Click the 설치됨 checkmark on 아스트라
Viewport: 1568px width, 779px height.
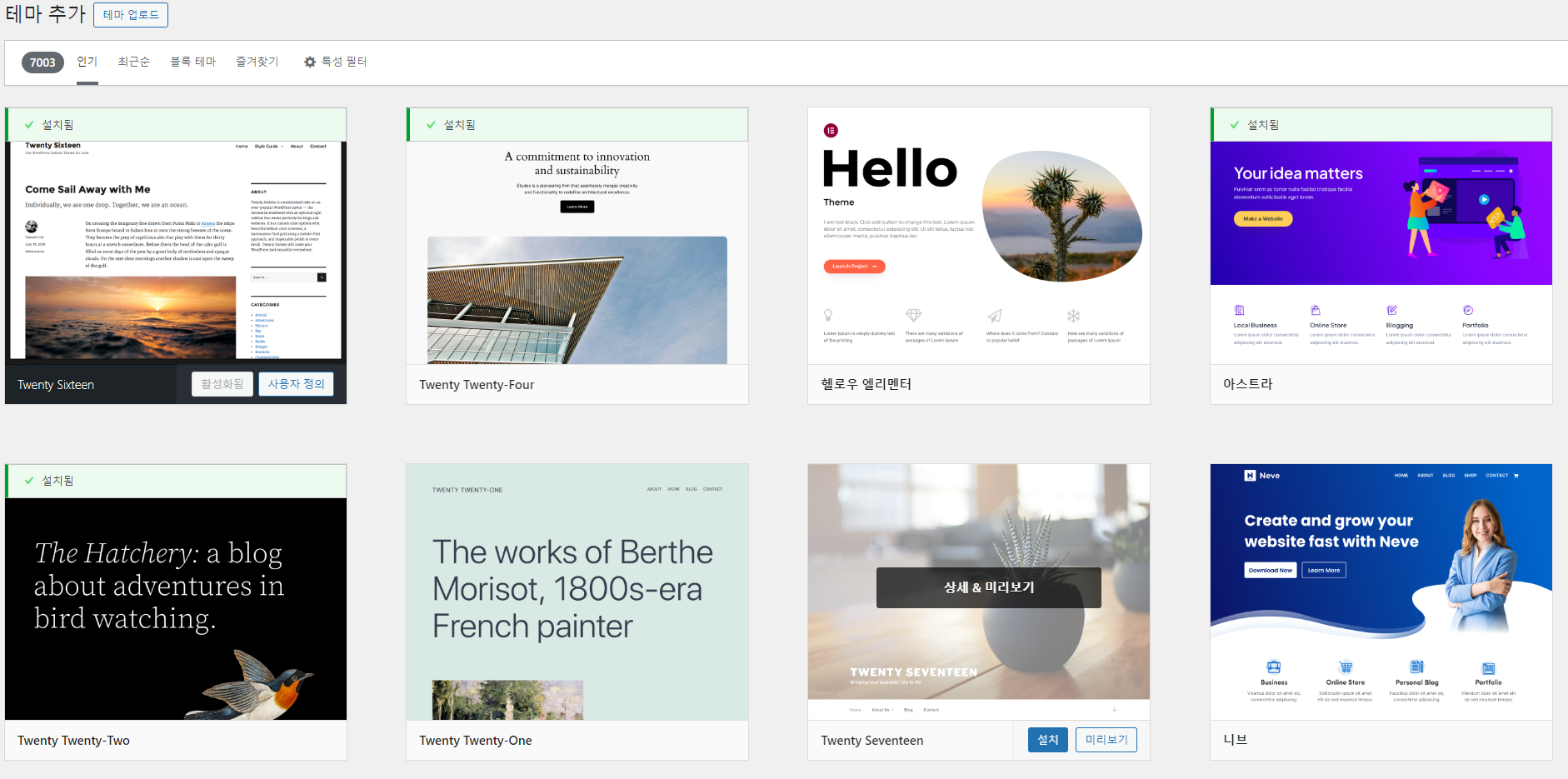[x=1235, y=125]
